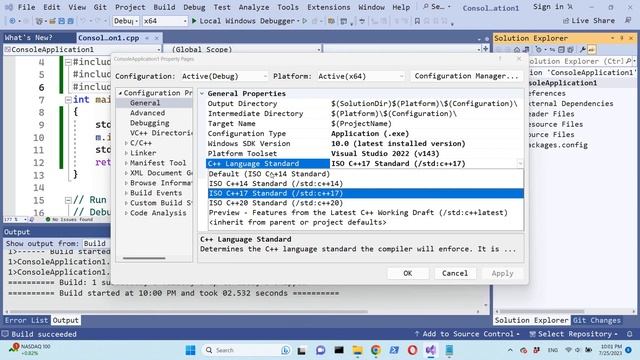Open Live Share
Image resolution: width=640 pixels, height=360 pixels.
[x=589, y=20]
